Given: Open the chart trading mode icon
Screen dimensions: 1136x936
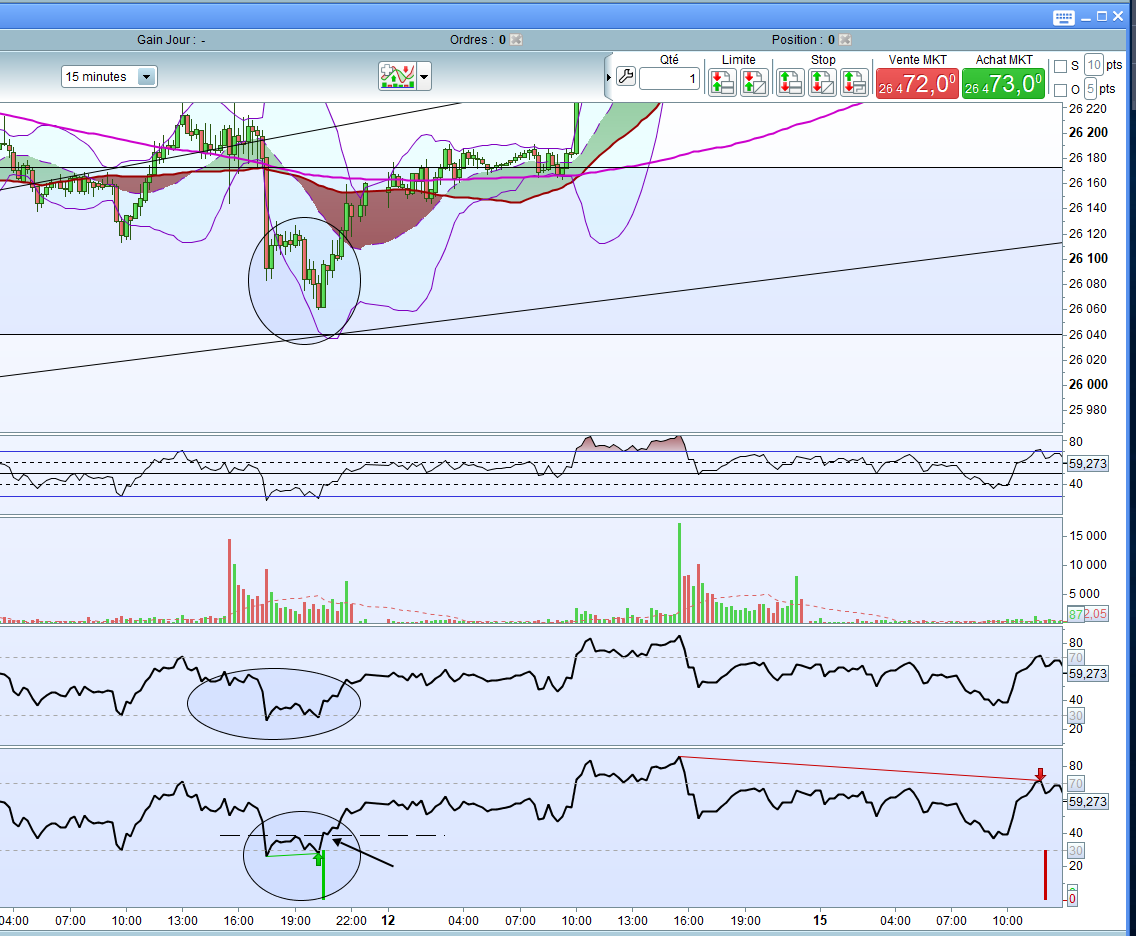Looking at the screenshot, I should pyautogui.click(x=397, y=76).
